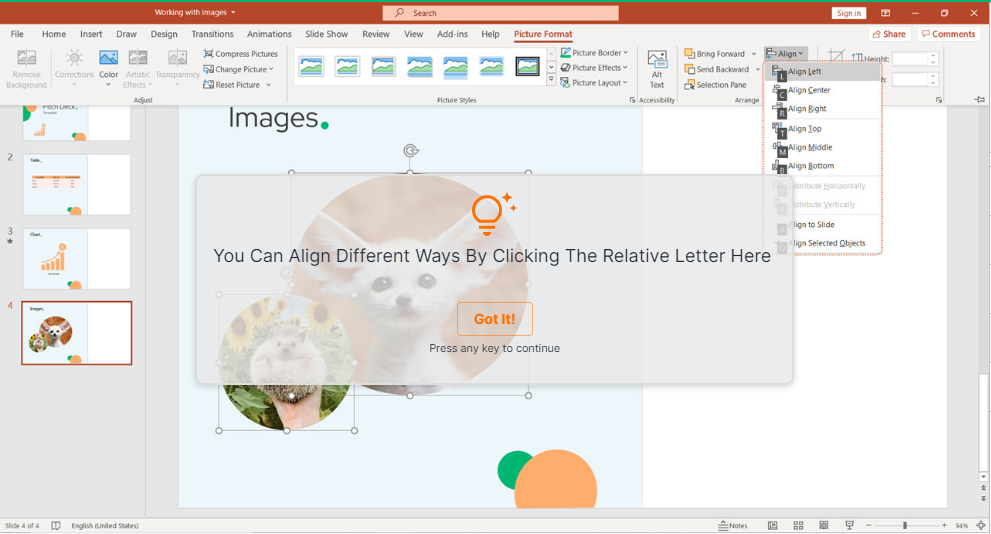
Task: Switch to Reading View icon
Action: [x=824, y=526]
